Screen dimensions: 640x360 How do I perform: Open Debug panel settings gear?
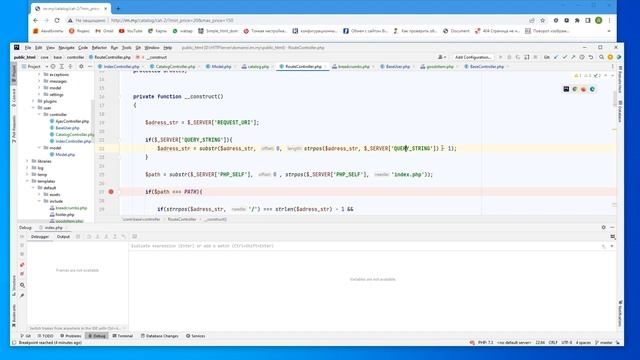tap(604, 227)
